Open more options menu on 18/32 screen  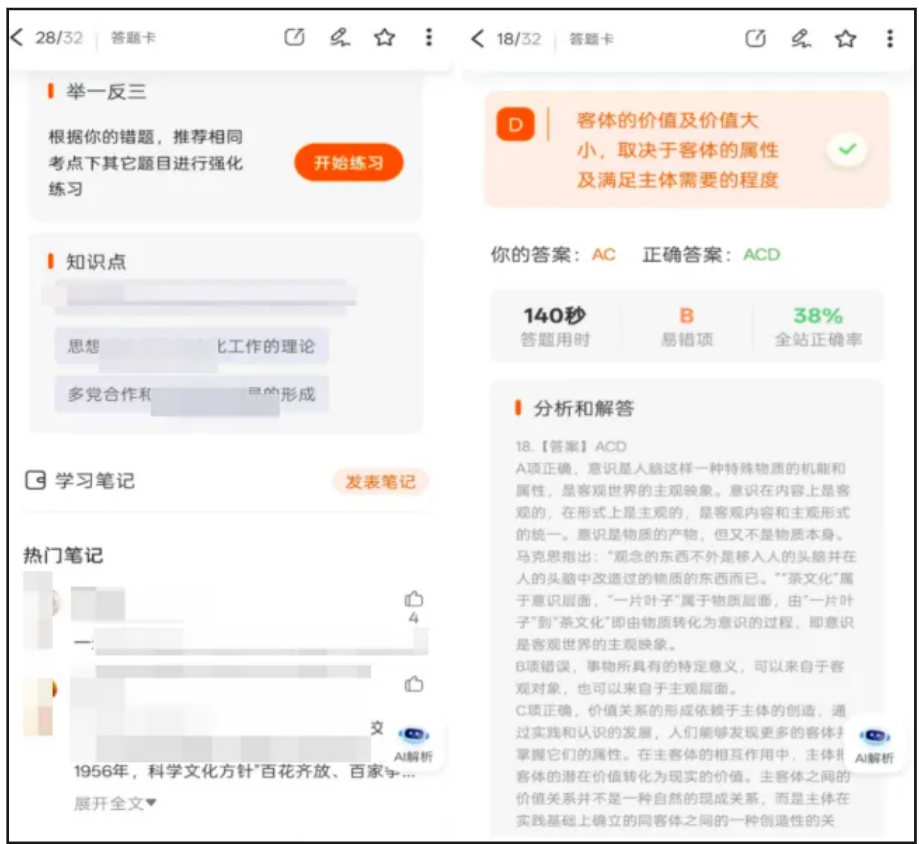coord(890,39)
